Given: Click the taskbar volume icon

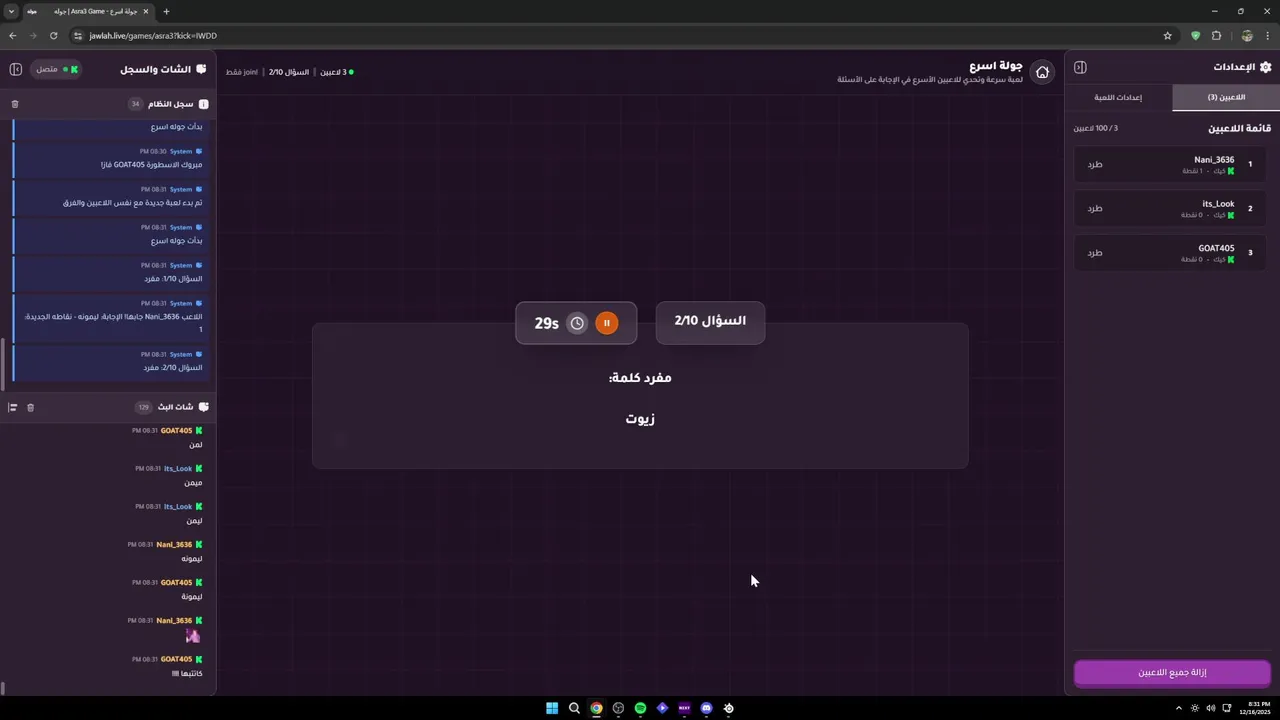Looking at the screenshot, I should [x=1211, y=708].
